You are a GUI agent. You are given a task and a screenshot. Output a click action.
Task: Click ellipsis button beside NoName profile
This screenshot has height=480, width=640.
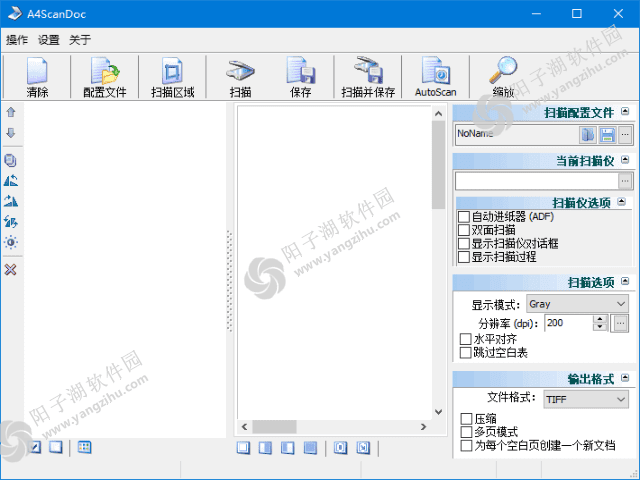pos(625,135)
